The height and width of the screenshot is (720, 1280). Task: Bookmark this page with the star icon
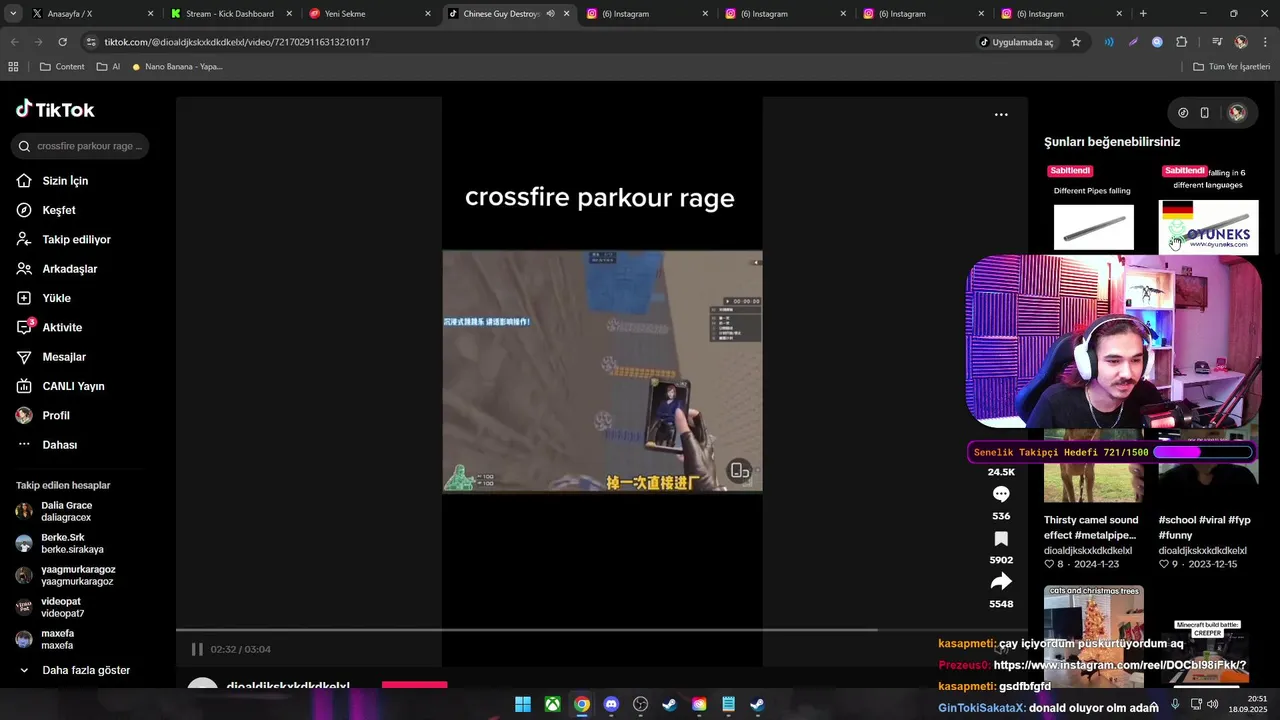(1076, 42)
